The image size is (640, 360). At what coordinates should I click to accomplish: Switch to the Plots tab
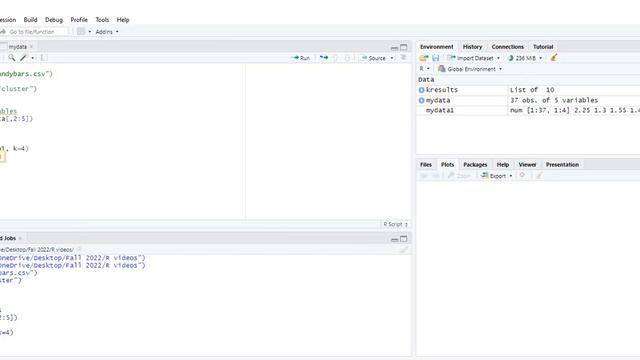[x=447, y=164]
